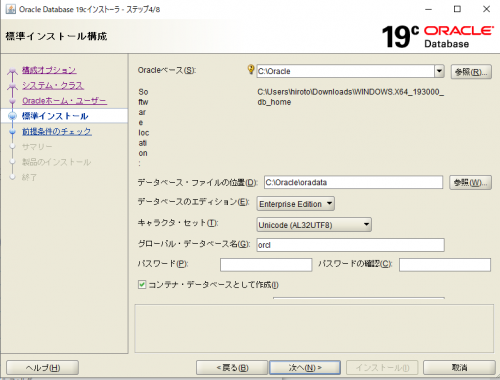Click 参照(R) browse button for Oracle base
The image size is (500, 380).
click(471, 72)
